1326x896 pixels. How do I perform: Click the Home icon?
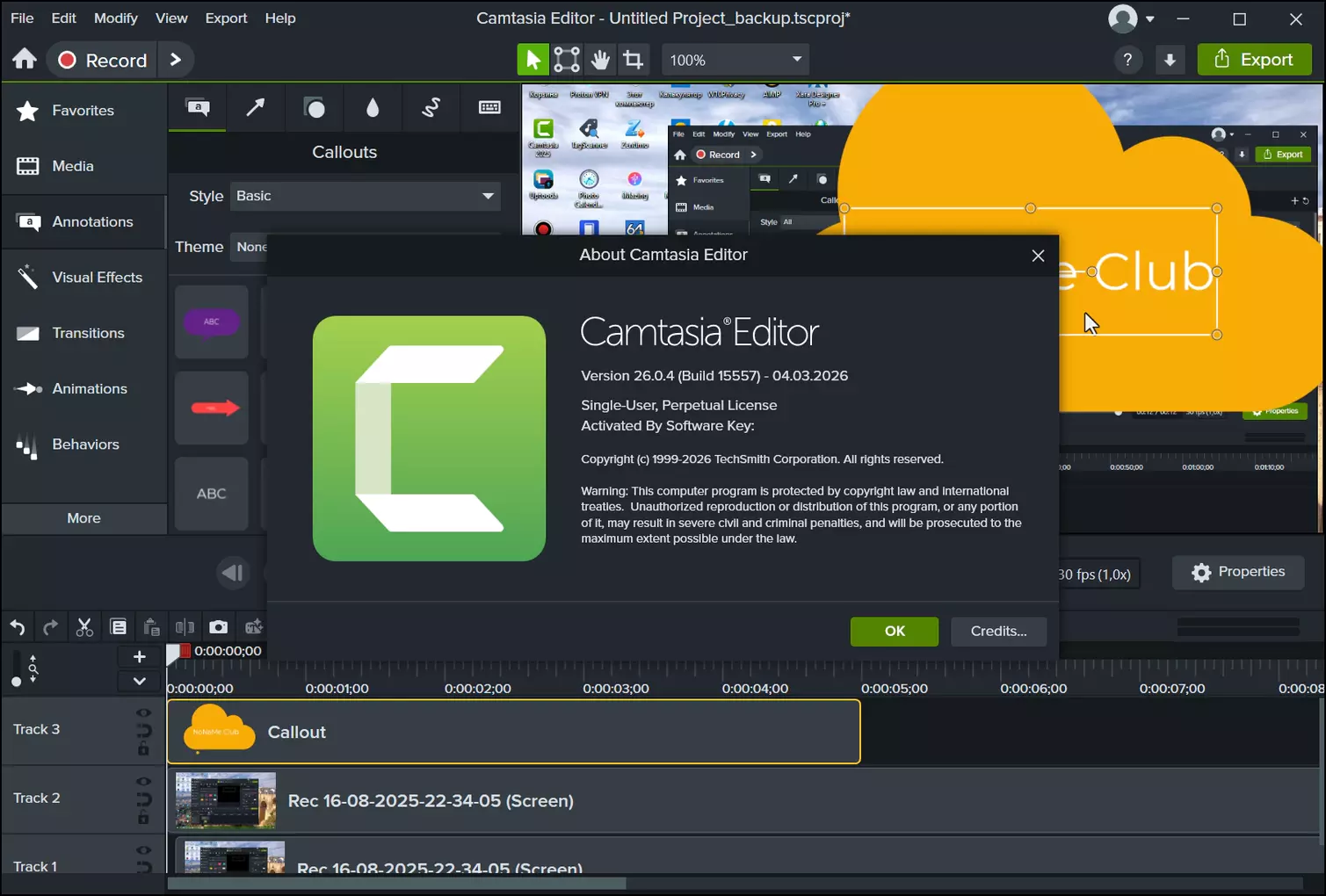(25, 60)
